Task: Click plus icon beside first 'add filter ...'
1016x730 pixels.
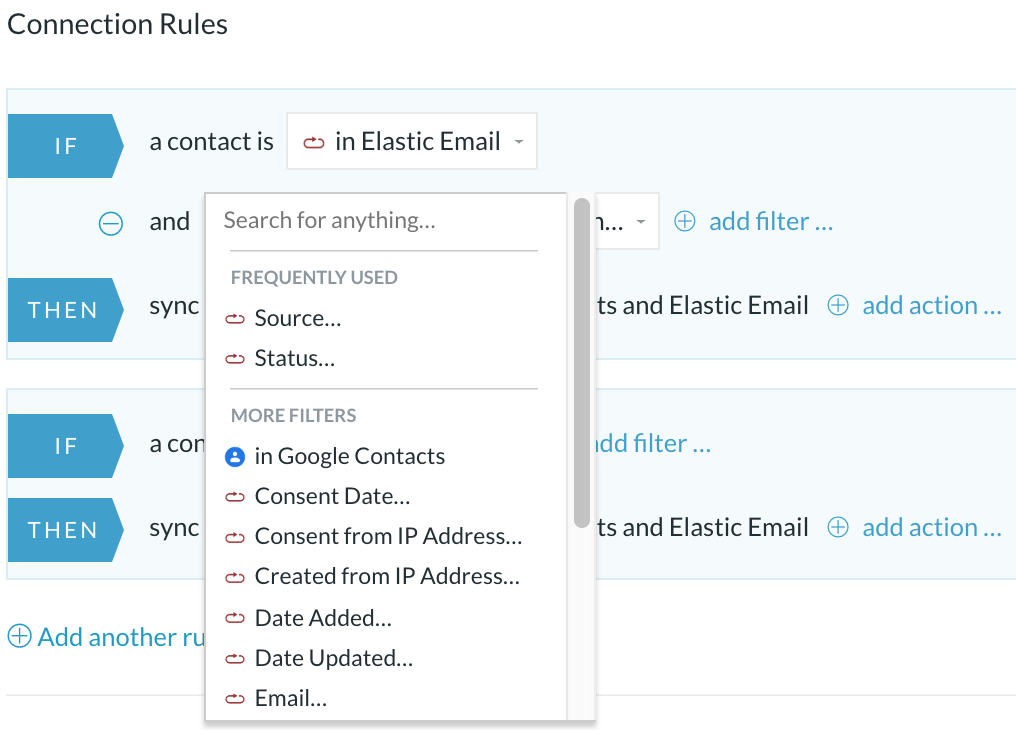Action: [685, 222]
